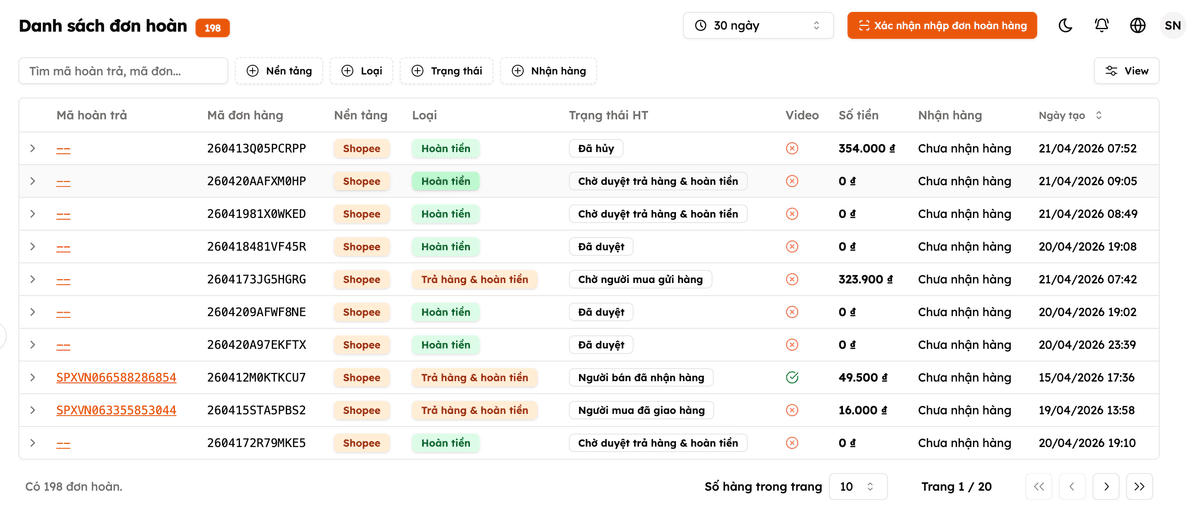Go to first page double-chevron
The image size is (1200, 519).
(1039, 486)
